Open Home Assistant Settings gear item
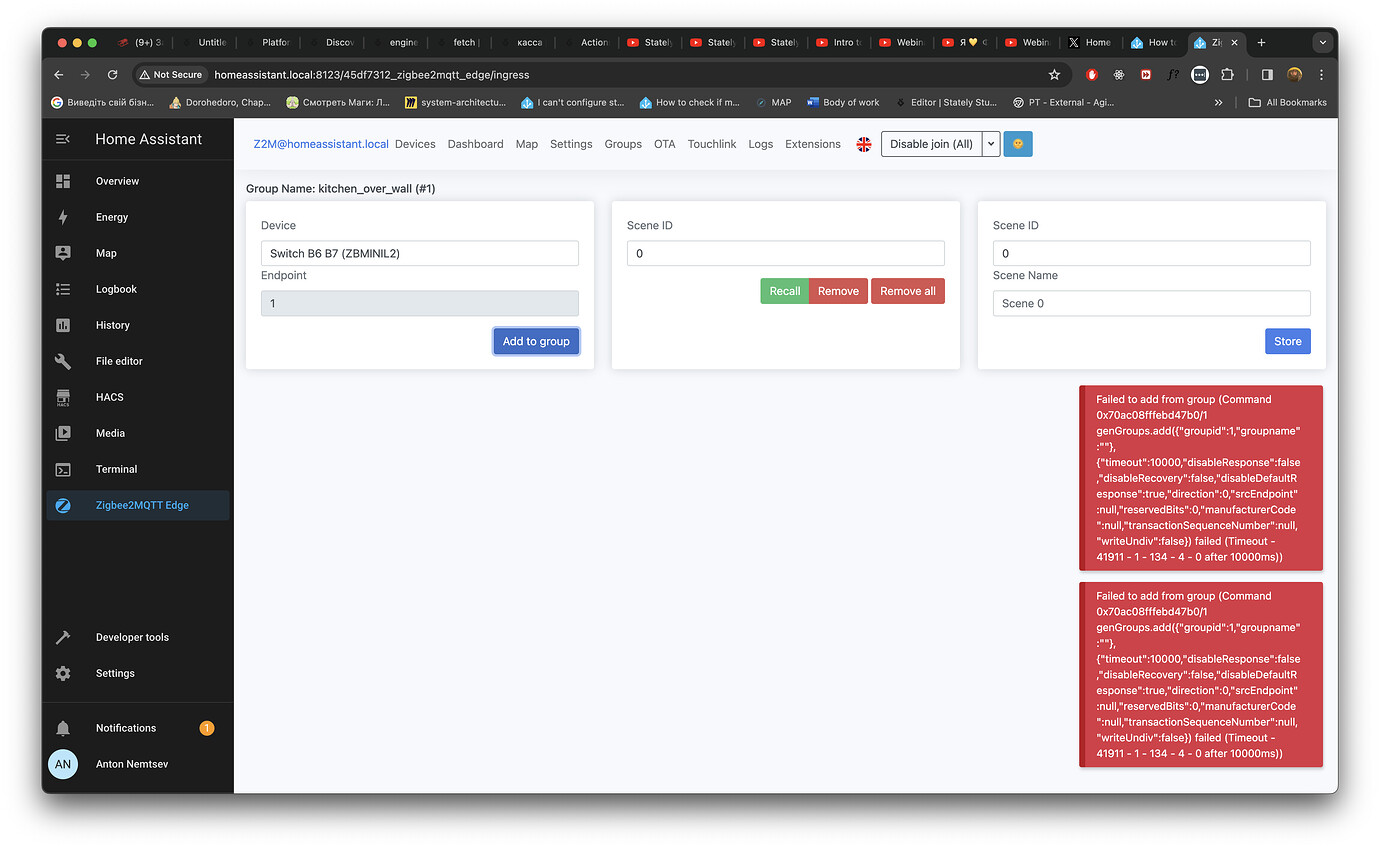The image size is (1380, 848). coord(138,673)
